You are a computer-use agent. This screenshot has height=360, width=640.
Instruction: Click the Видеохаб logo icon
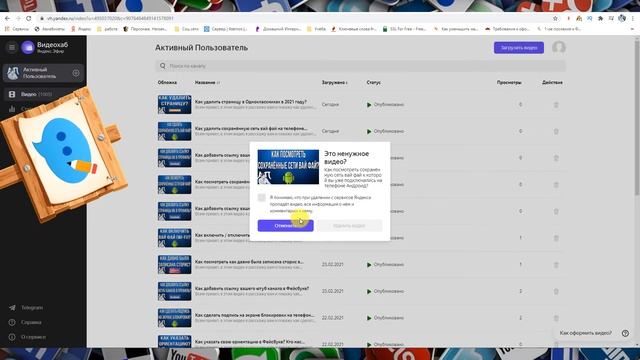(x=28, y=48)
